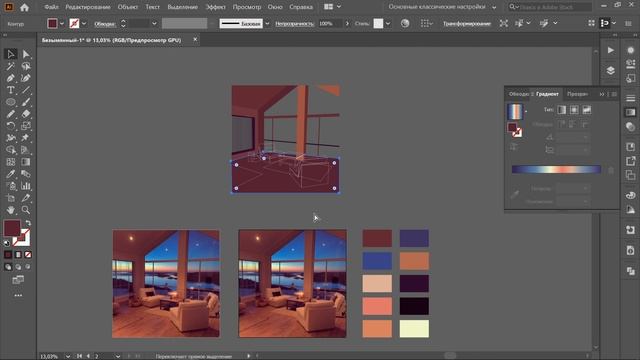This screenshot has height=360, width=640.
Task: Click the Обводка link in control bar
Action: click(105, 24)
